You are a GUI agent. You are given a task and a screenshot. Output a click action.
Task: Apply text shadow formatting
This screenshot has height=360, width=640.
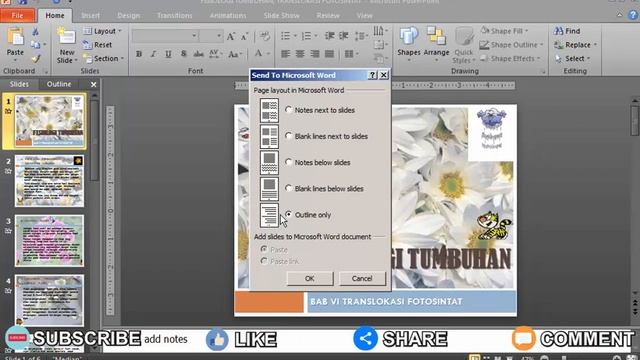(x=184, y=54)
